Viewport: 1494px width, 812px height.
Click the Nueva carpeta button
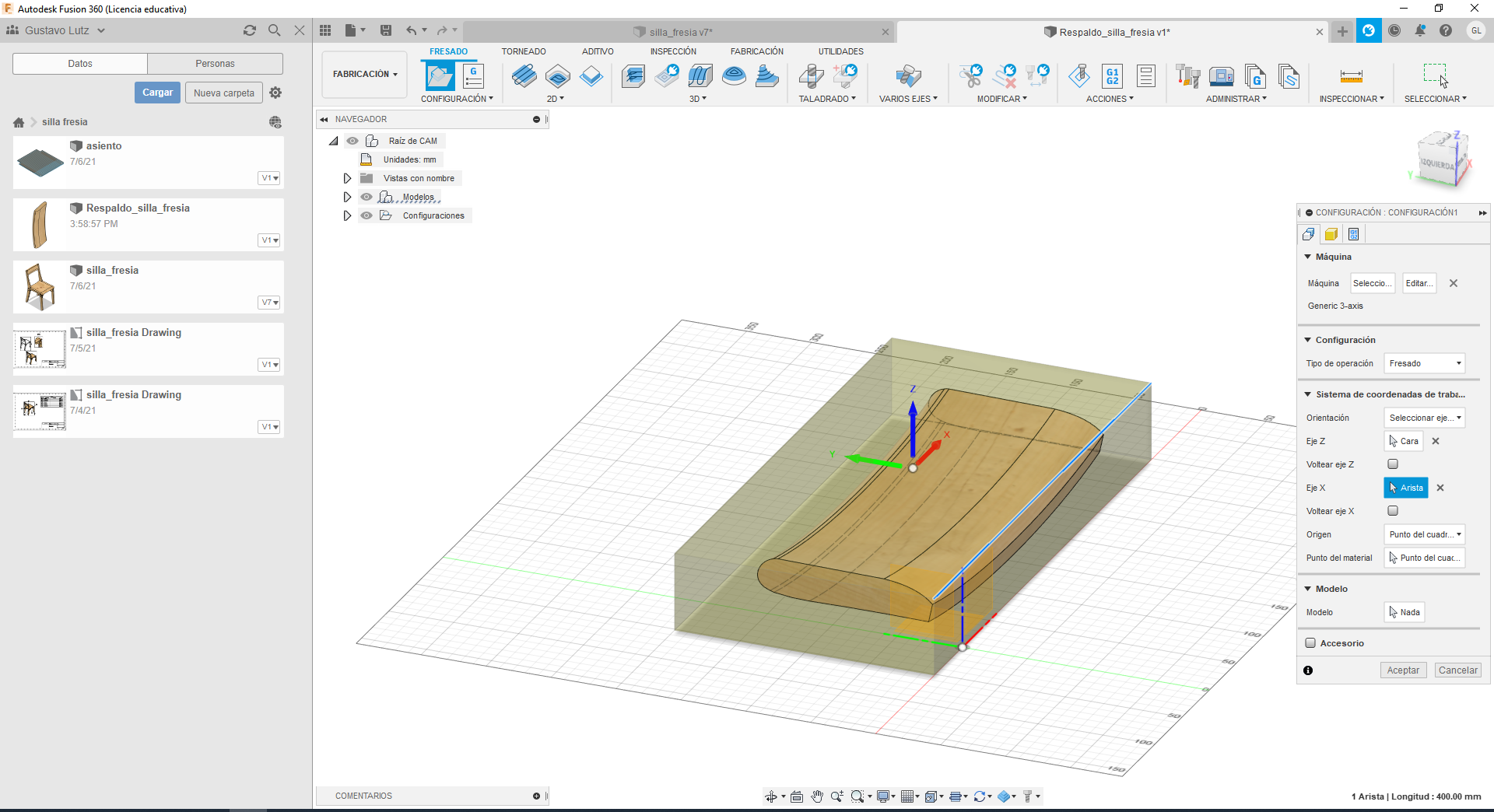(x=224, y=93)
